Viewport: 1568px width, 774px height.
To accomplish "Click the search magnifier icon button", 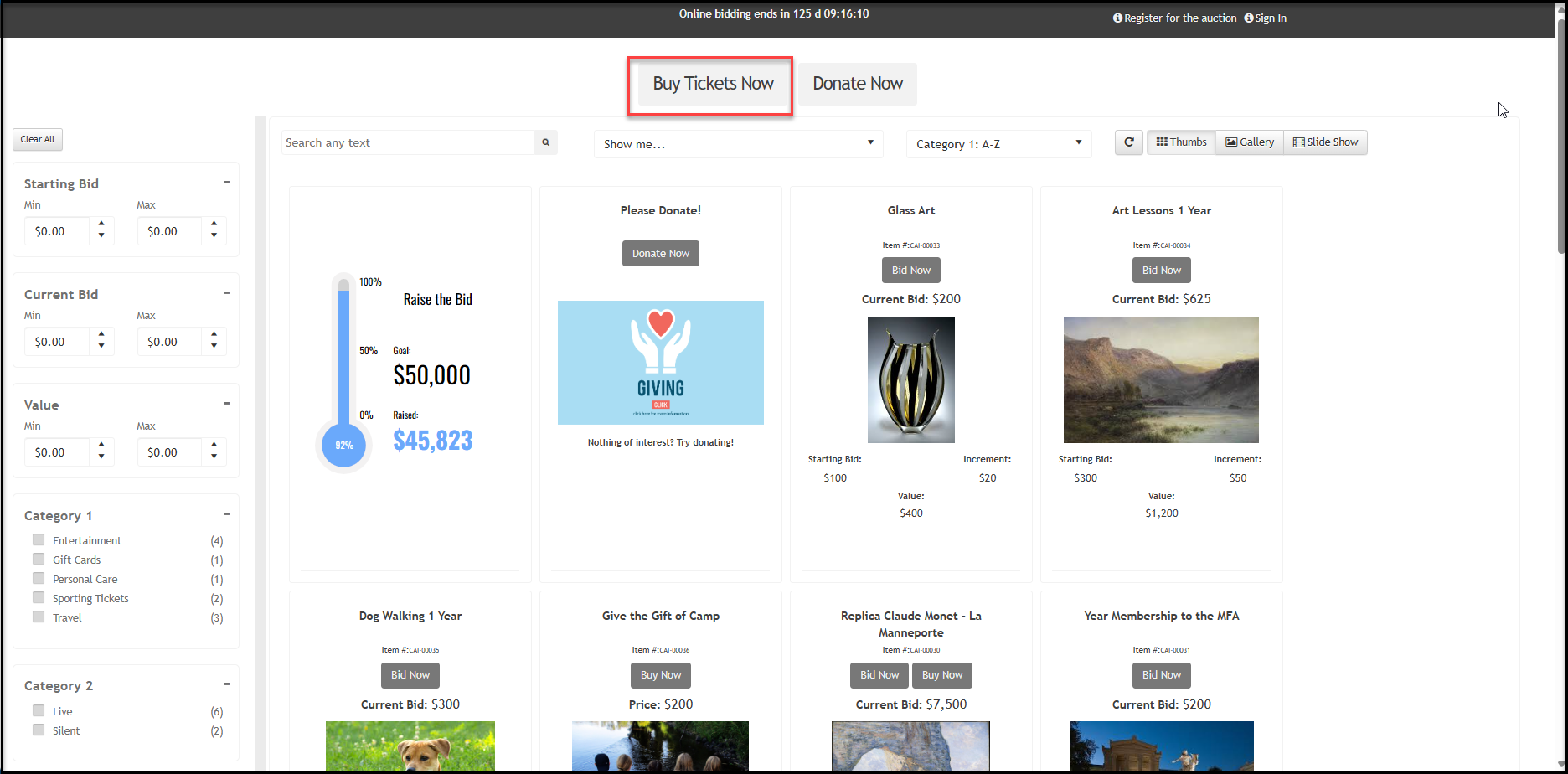I will (x=545, y=142).
